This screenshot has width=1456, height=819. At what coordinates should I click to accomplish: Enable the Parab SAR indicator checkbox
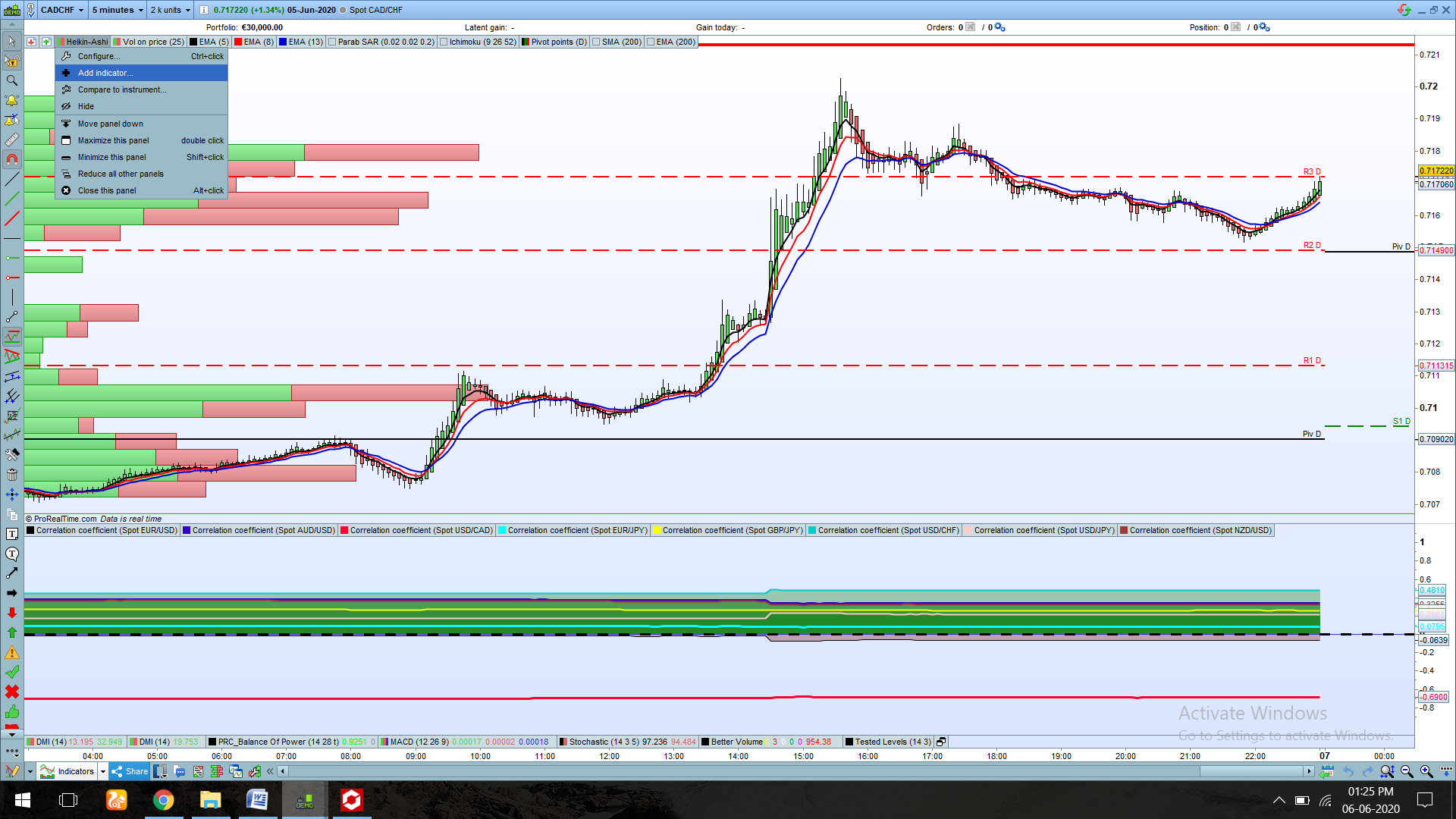tap(332, 42)
